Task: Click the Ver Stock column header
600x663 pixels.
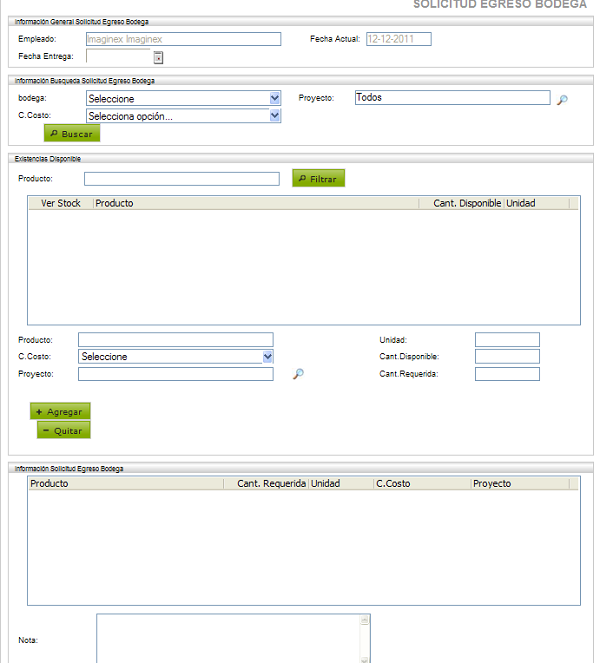Action: coord(61,203)
